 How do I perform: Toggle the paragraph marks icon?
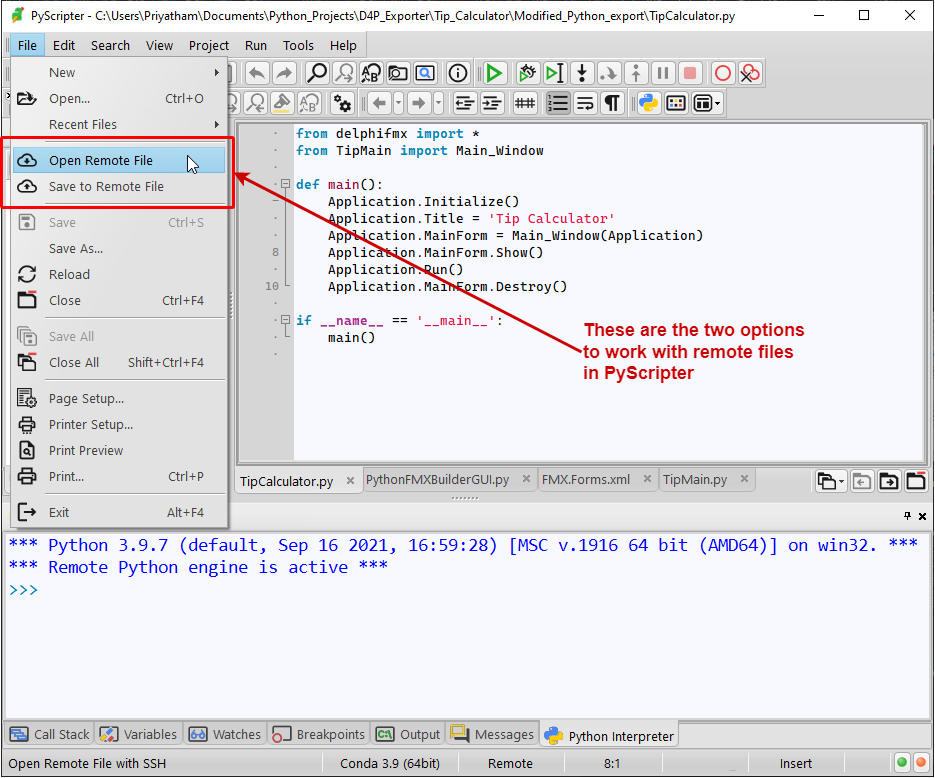point(611,102)
